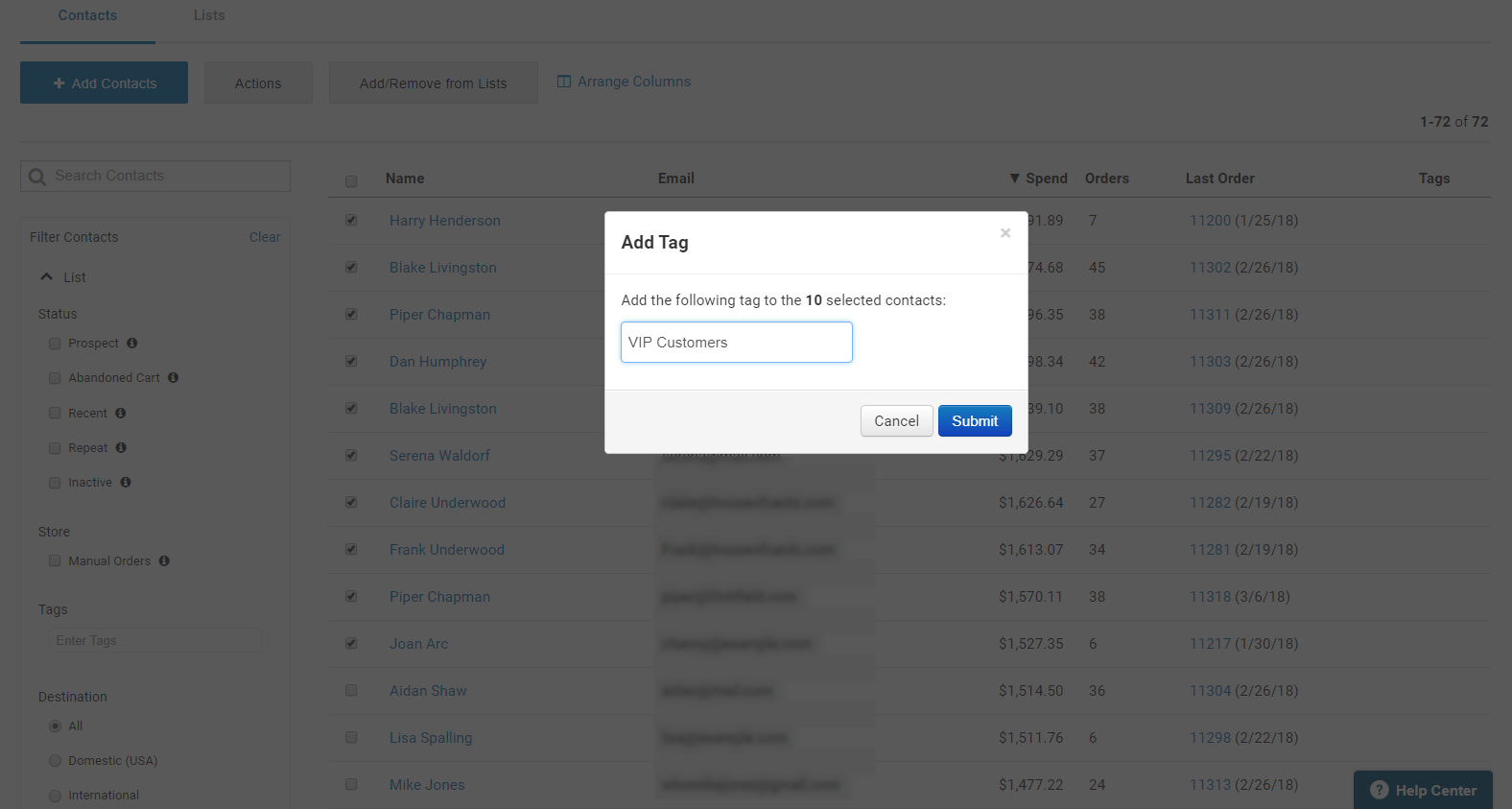Switch to the Lists tab
The width and height of the screenshot is (1512, 809).
(x=209, y=15)
